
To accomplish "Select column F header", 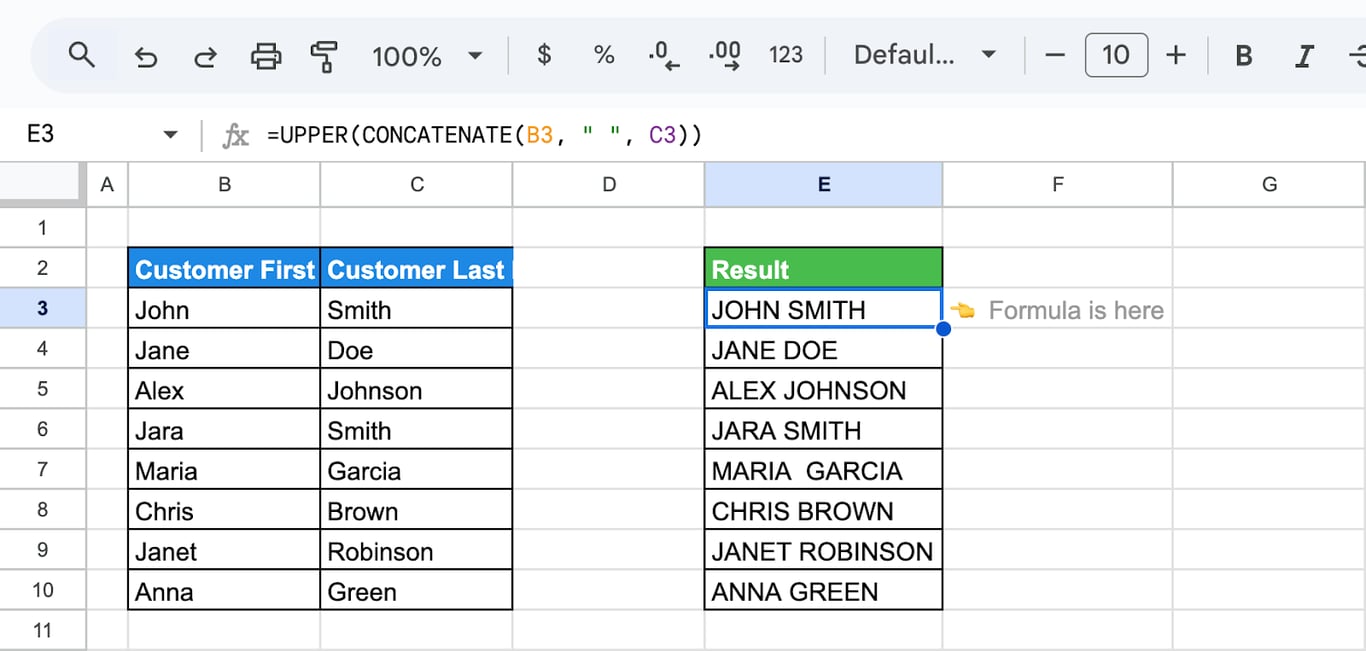I will click(1057, 185).
